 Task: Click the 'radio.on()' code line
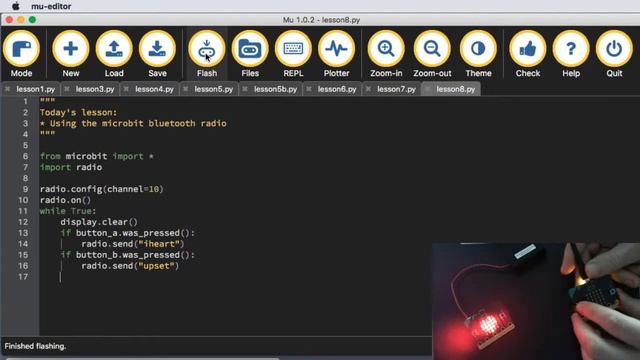tap(65, 200)
